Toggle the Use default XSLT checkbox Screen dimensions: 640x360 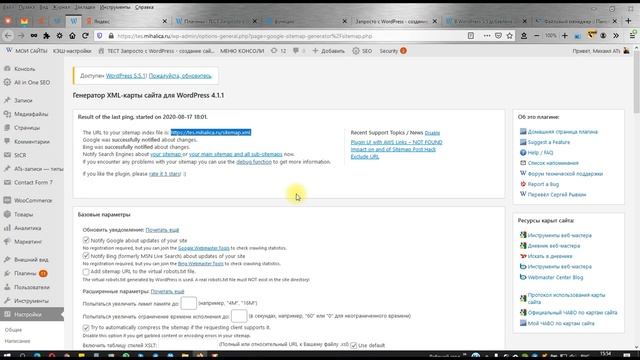[353, 345]
